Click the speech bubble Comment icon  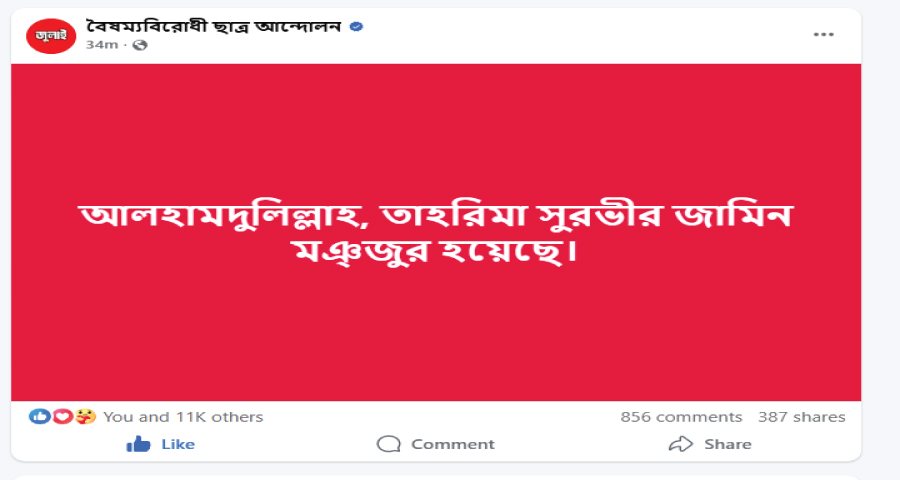coord(389,444)
